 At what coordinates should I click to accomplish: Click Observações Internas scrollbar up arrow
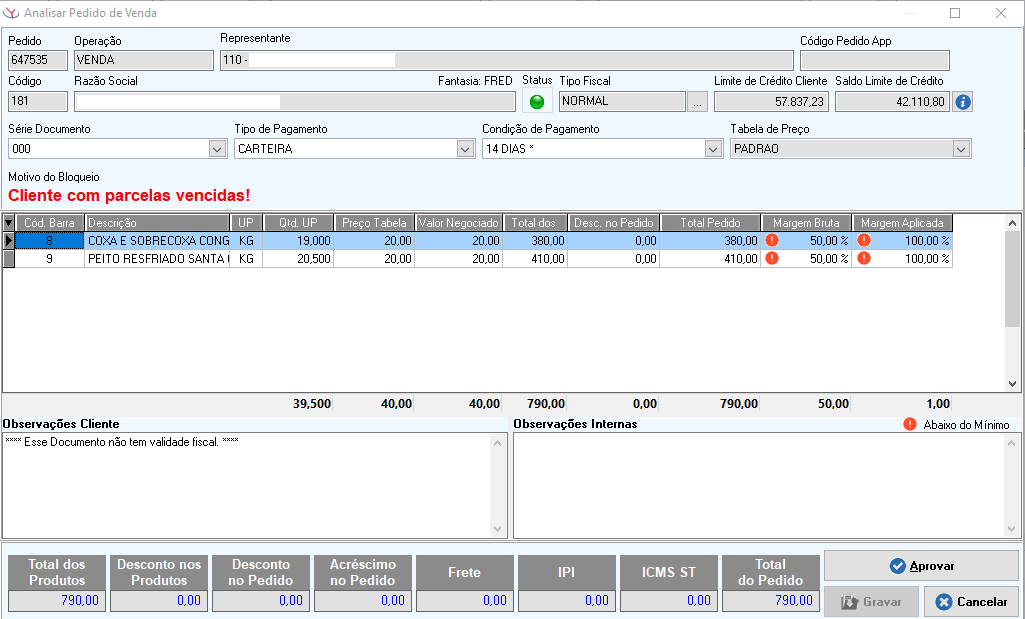(1011, 443)
